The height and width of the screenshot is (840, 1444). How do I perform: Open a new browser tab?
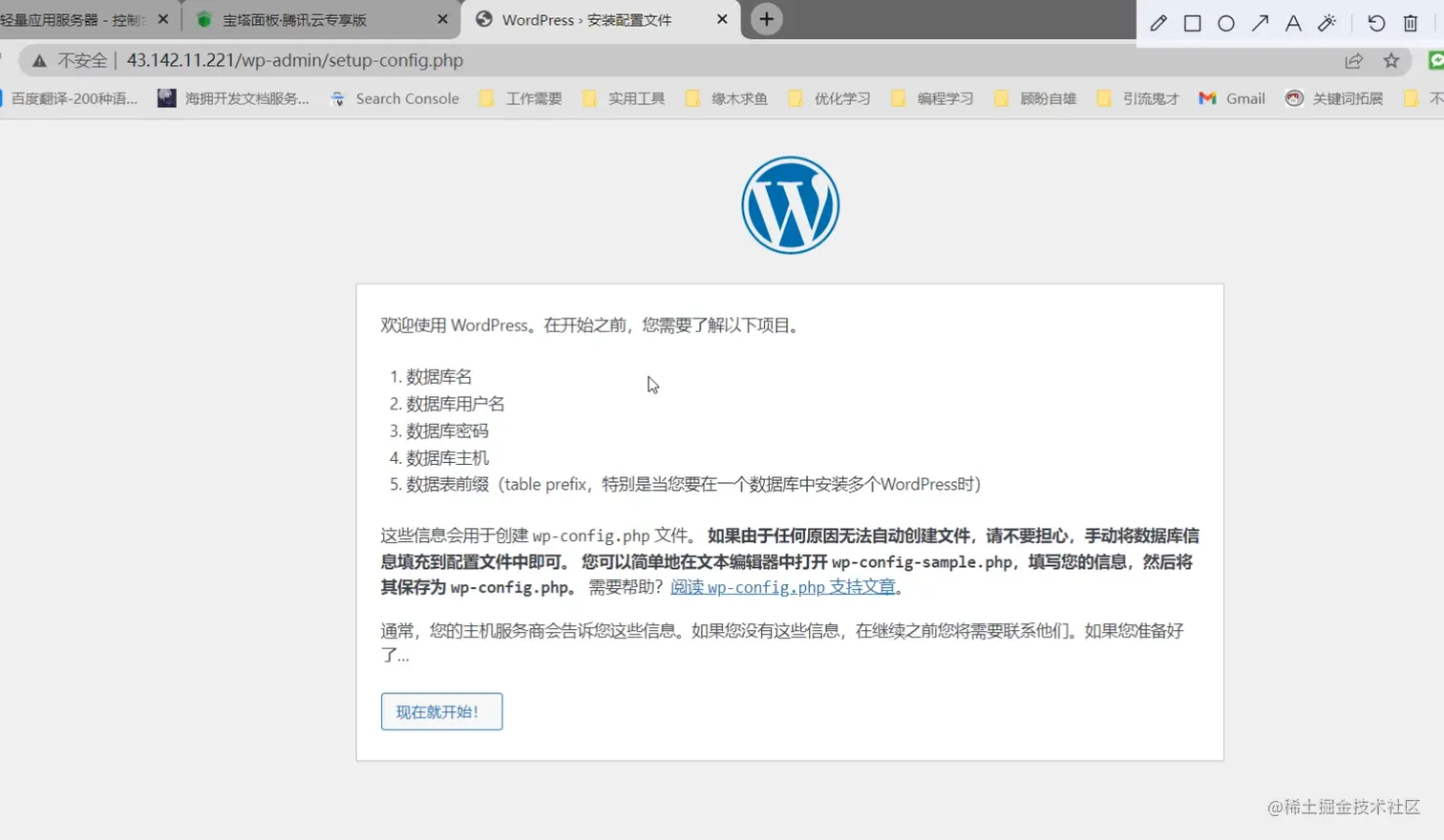click(x=766, y=19)
